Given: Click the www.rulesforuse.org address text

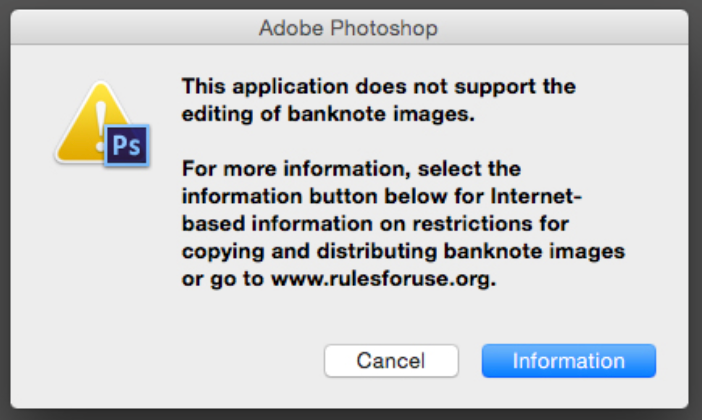Looking at the screenshot, I should (x=383, y=279).
